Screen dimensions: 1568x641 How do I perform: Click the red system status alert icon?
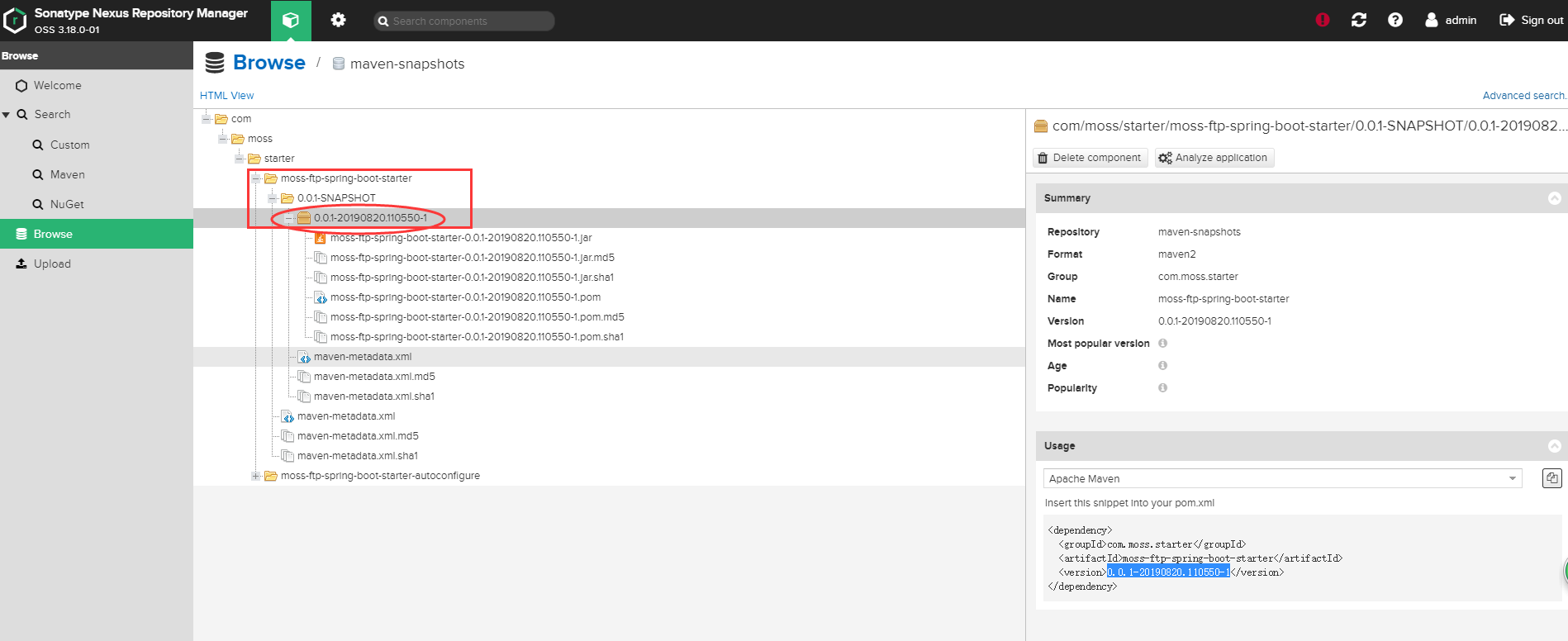[1323, 20]
